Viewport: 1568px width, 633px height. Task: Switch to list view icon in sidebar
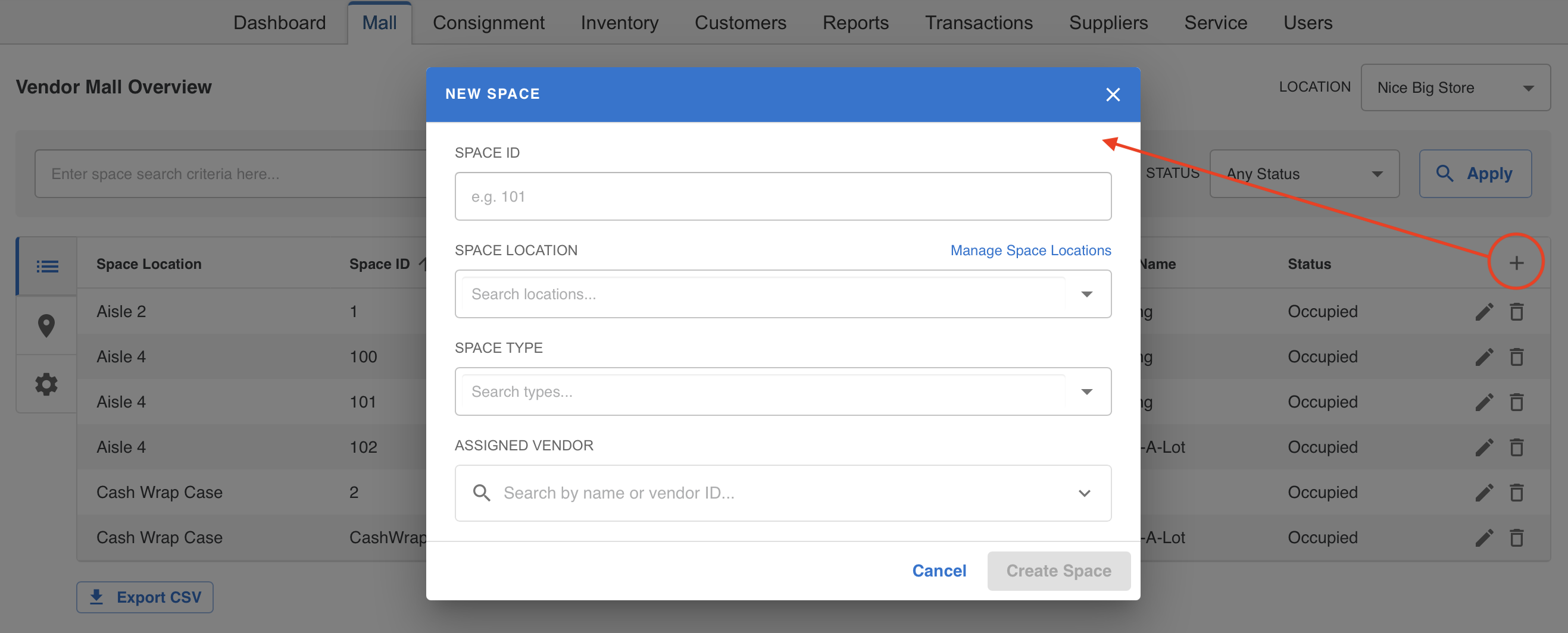[x=47, y=266]
